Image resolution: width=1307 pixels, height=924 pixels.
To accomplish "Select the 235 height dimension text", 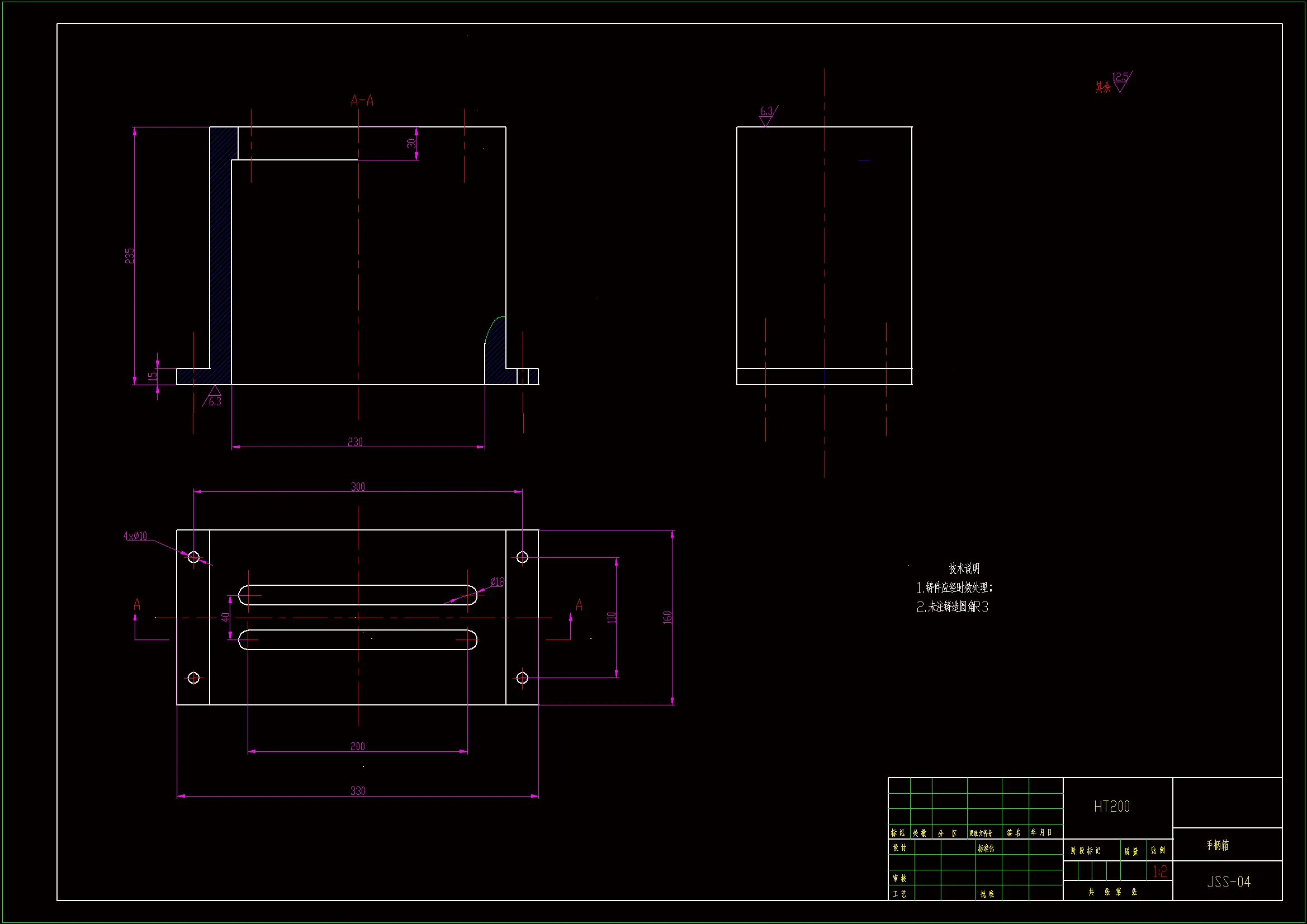I will [x=130, y=255].
